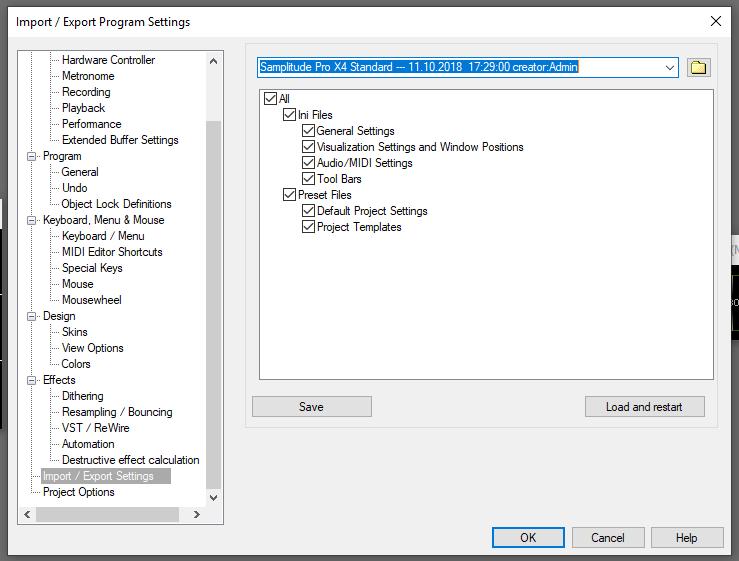The width and height of the screenshot is (739, 561).
Task: Toggle General Settings checkbox
Action: coord(308,131)
